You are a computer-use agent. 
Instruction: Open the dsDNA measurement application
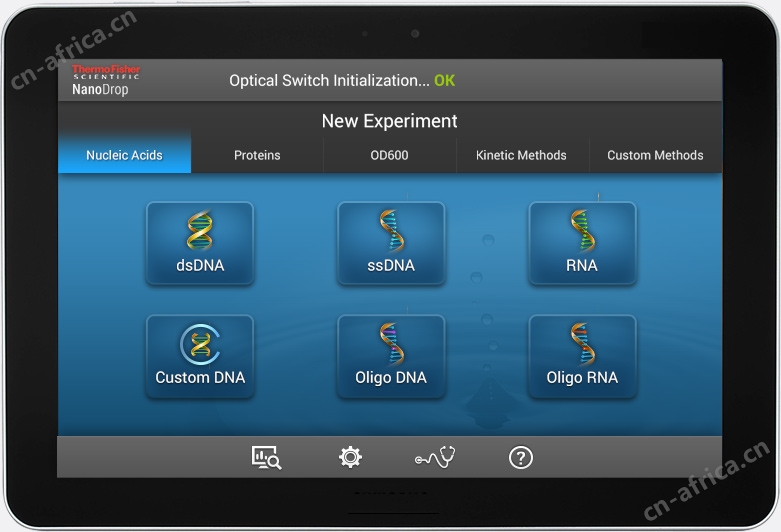[200, 243]
